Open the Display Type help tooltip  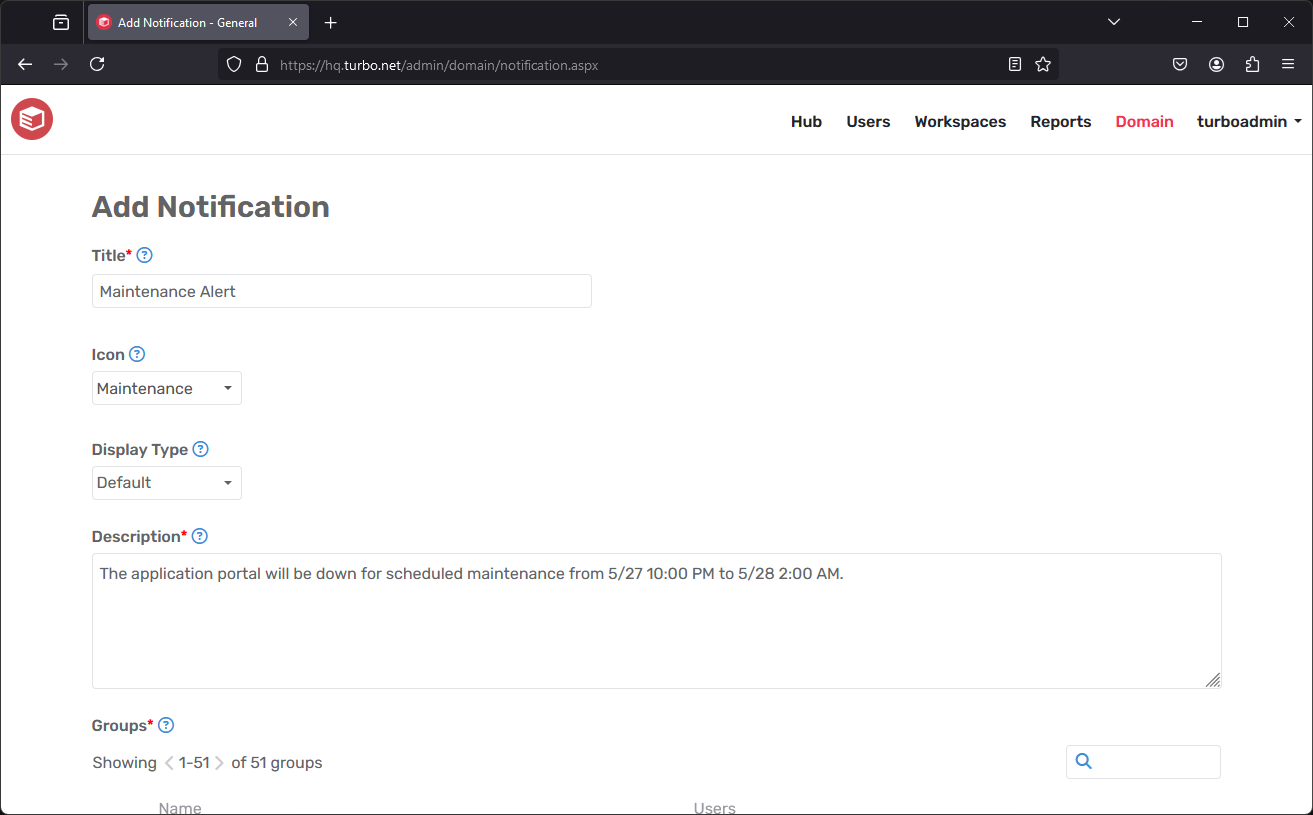coord(200,449)
